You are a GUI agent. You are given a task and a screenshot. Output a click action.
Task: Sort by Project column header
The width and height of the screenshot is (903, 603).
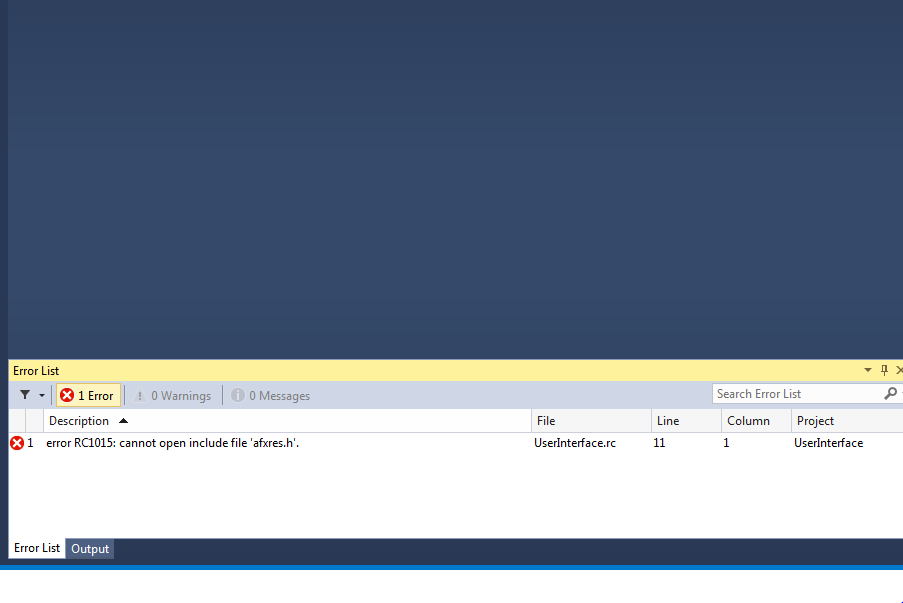click(847, 421)
